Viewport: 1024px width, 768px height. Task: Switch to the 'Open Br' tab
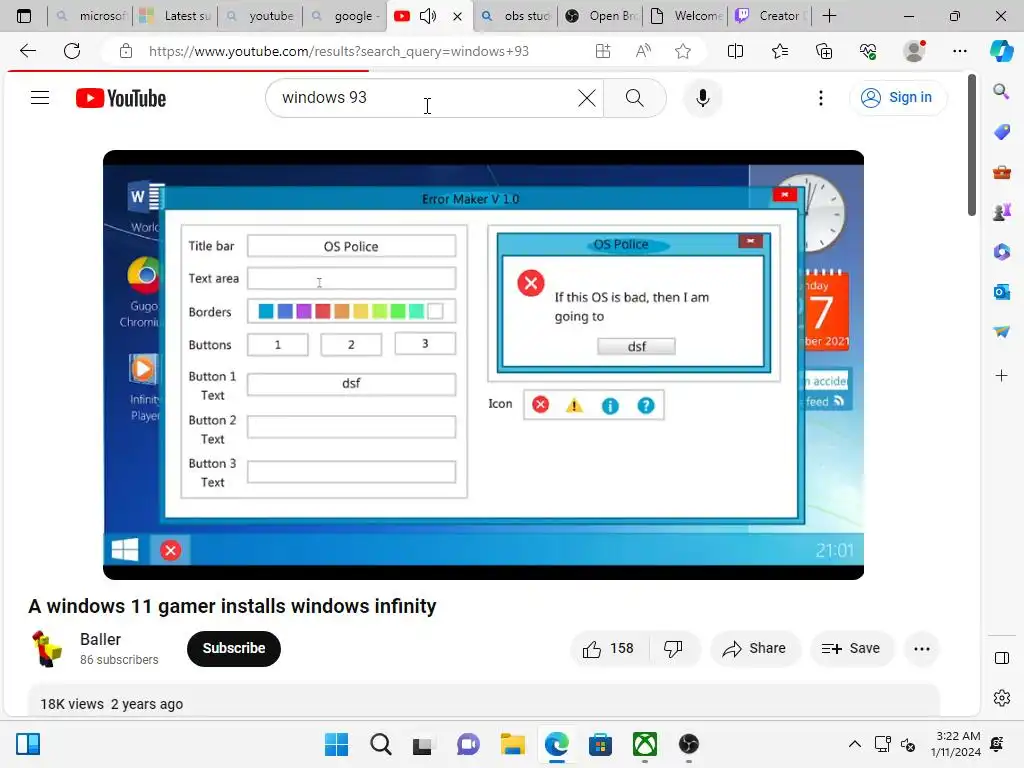point(601,16)
